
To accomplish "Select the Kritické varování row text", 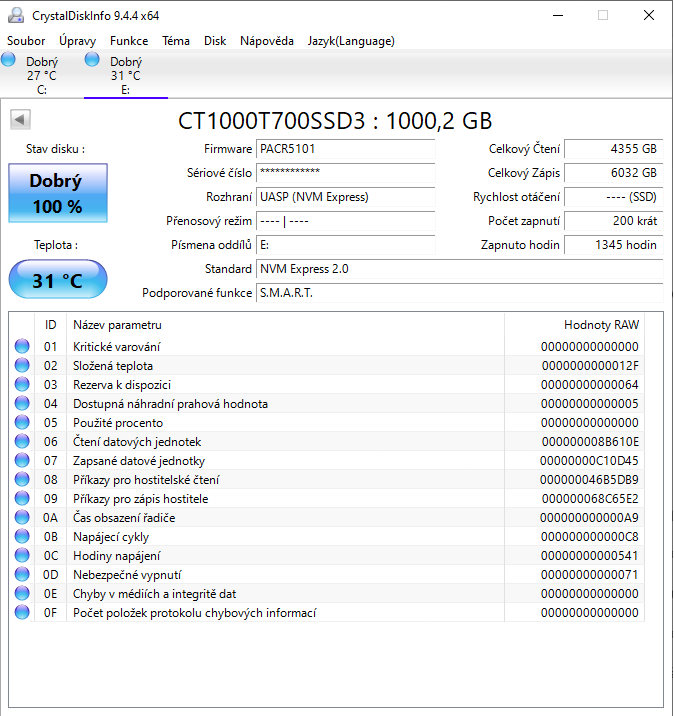I will 116,347.
